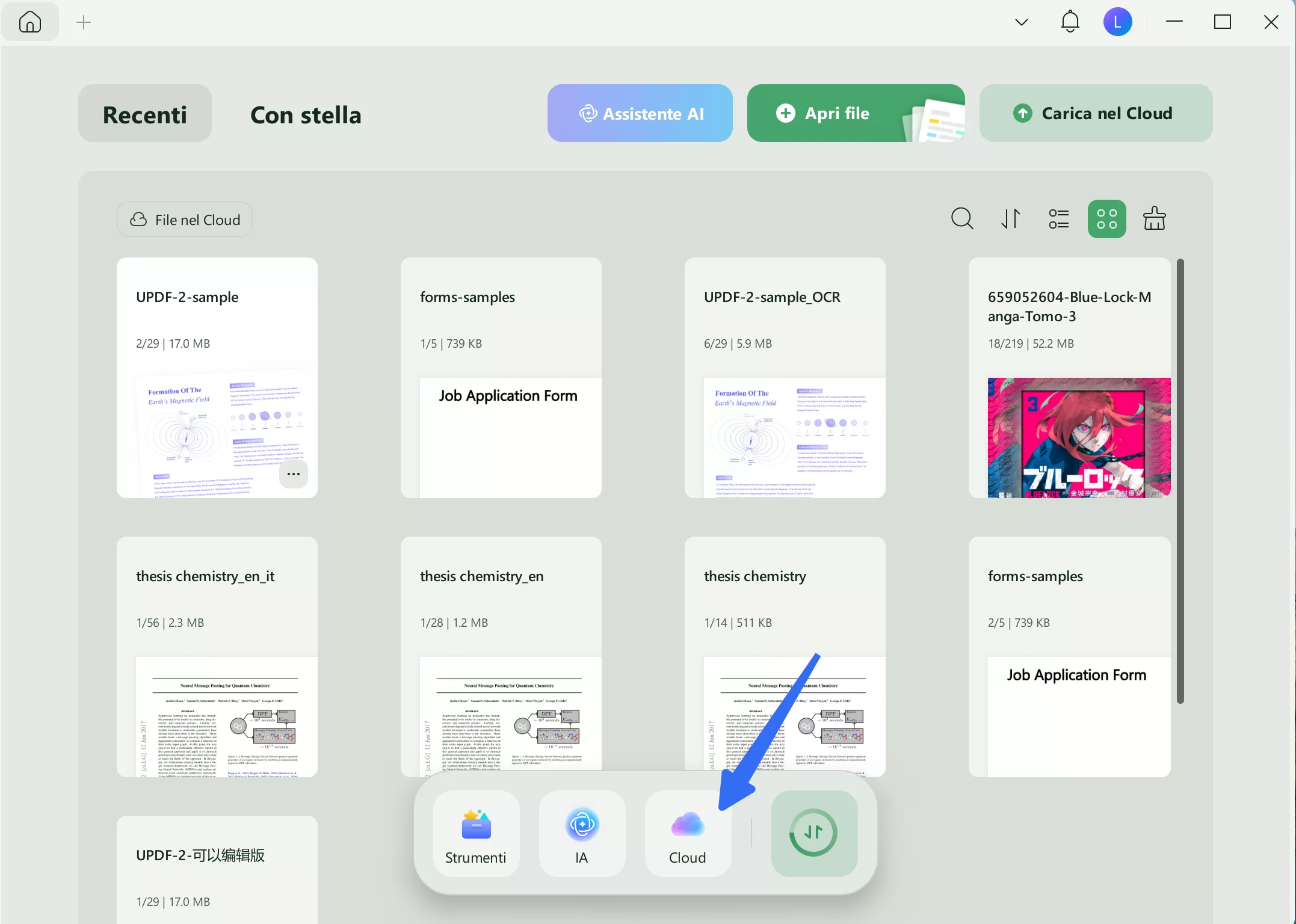Click the file list vertical scrollbar
Viewport: 1296px width, 924px height.
1180,480
